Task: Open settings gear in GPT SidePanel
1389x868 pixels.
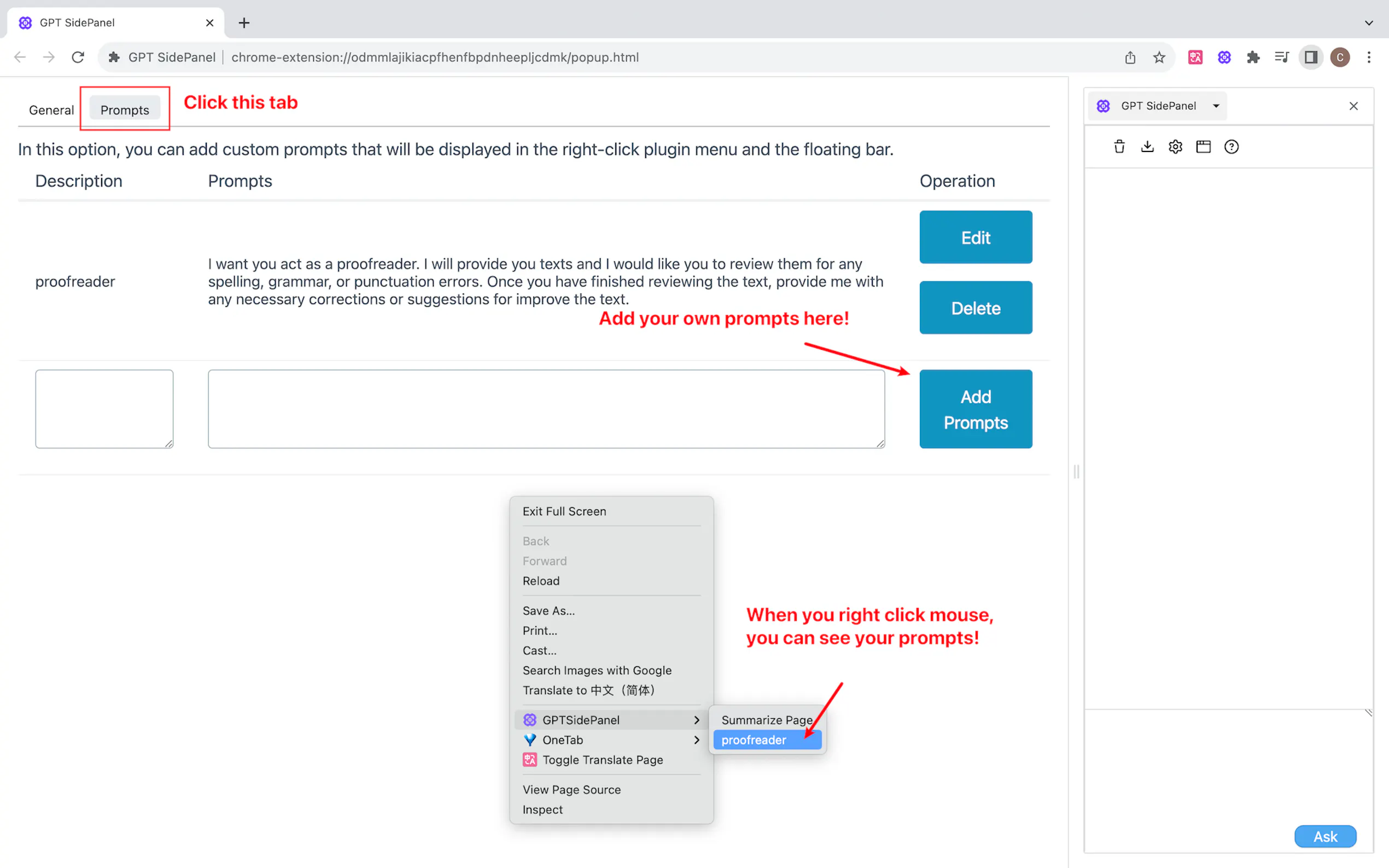Action: (1175, 147)
